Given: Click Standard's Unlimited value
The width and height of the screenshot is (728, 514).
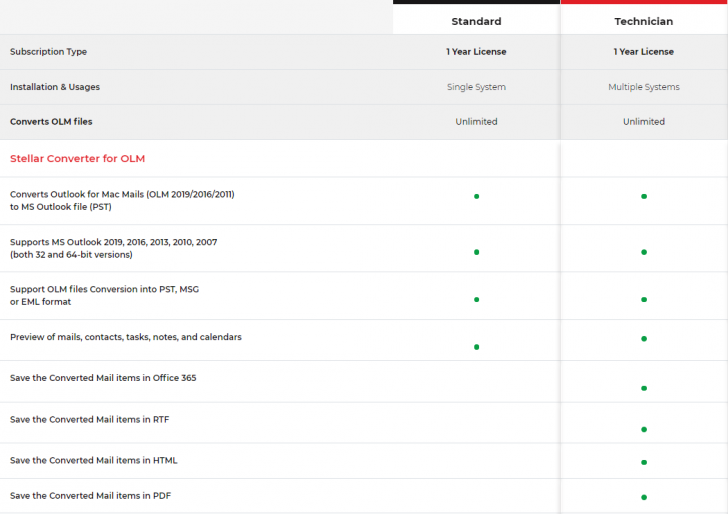Looking at the screenshot, I should pos(476,122).
